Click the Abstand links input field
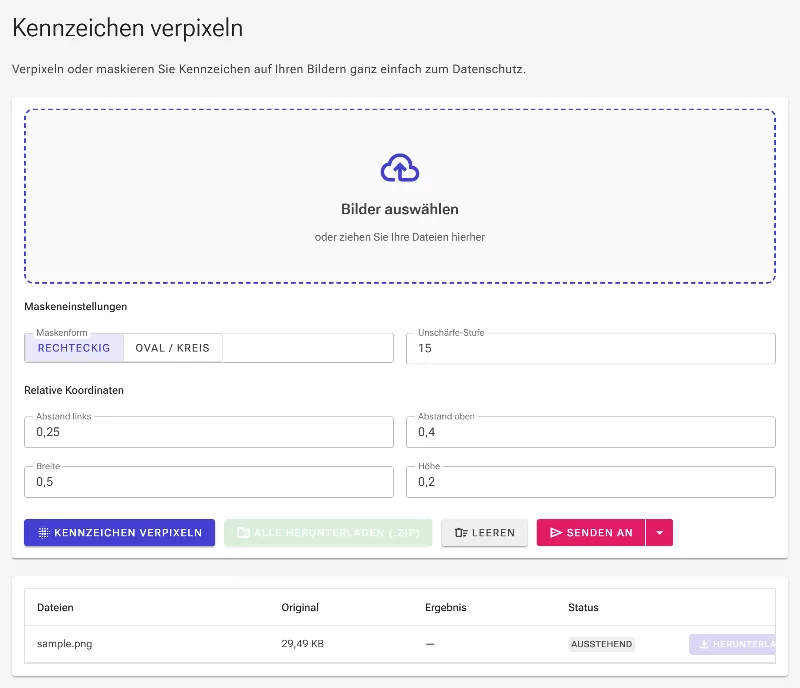800x688 pixels. pos(209,432)
